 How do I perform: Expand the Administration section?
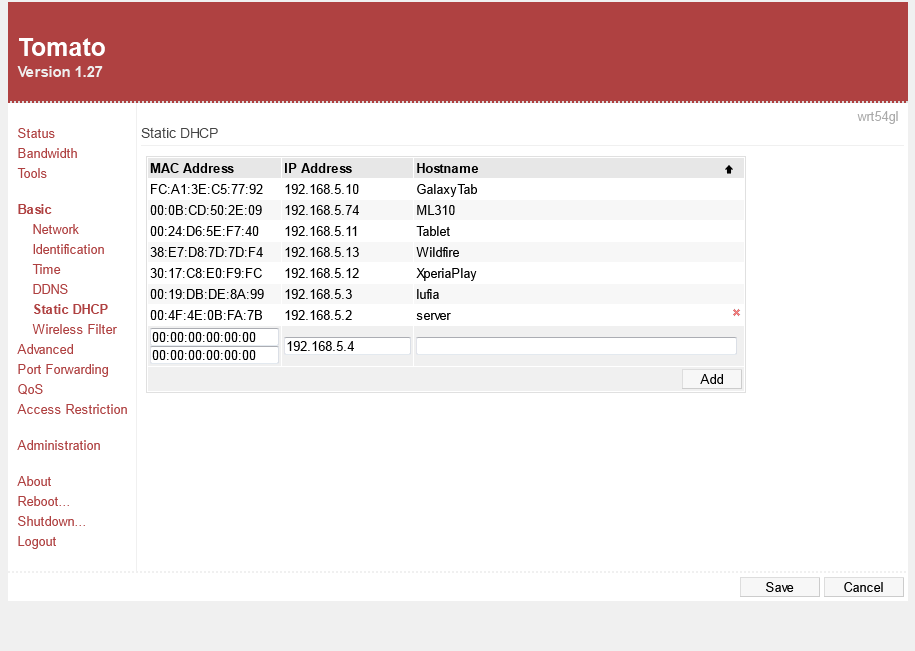coord(59,445)
